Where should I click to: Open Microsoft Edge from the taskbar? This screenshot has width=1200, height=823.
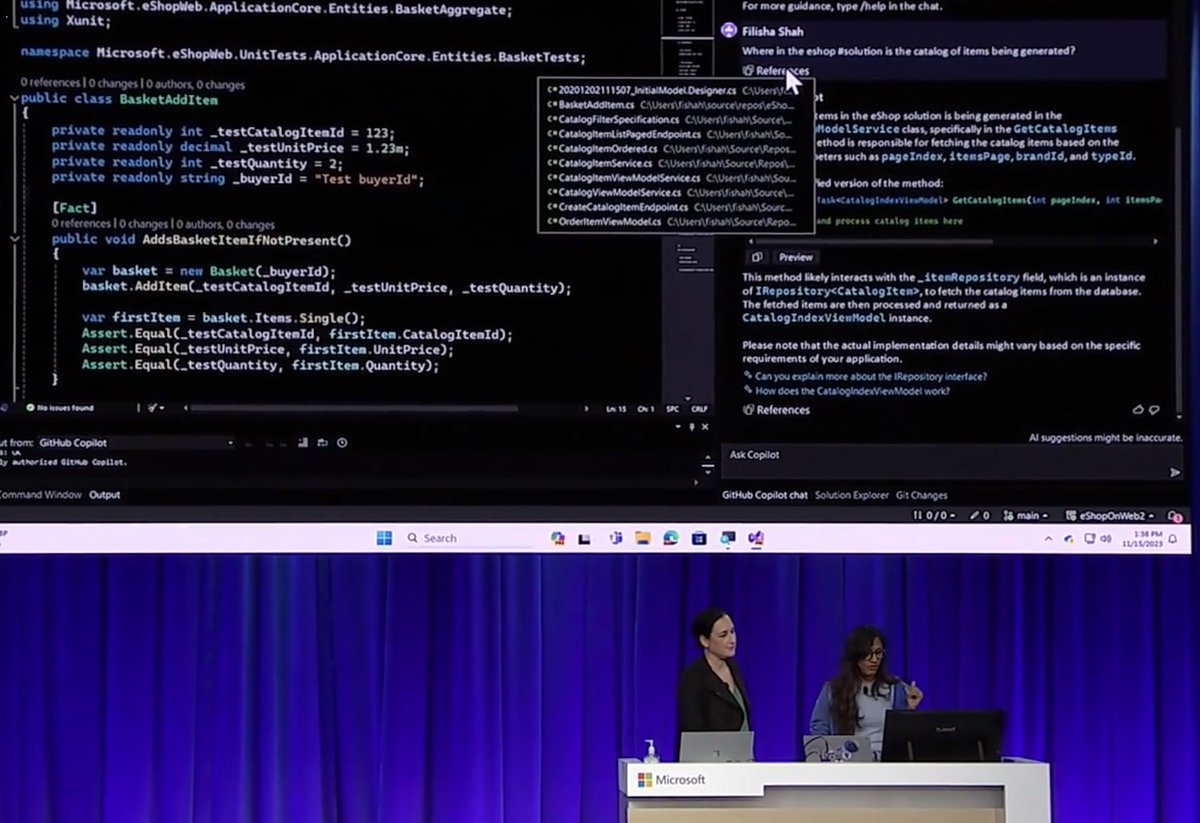click(671, 538)
